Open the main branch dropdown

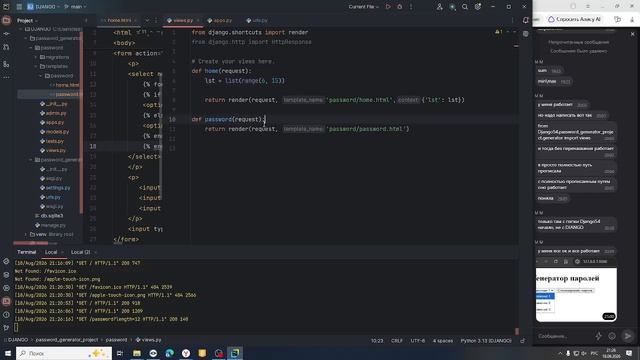click(x=75, y=7)
